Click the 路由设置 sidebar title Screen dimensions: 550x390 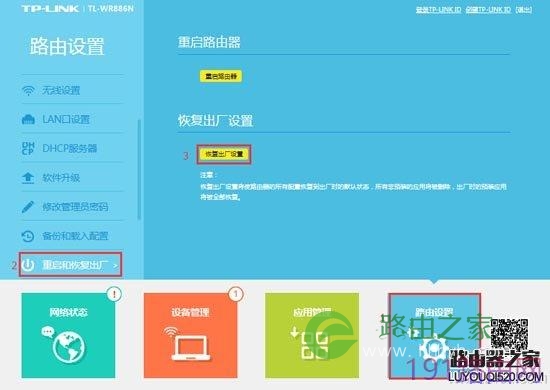click(x=67, y=46)
